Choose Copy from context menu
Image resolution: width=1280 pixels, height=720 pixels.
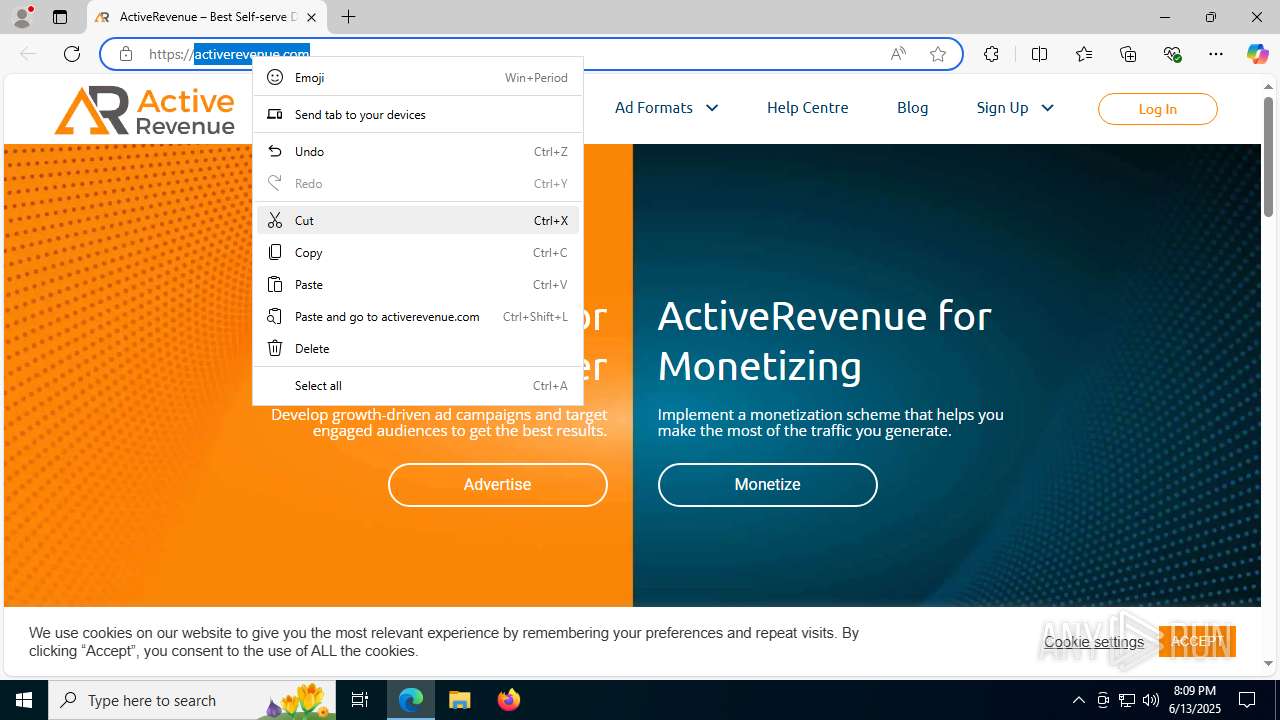[x=418, y=252]
